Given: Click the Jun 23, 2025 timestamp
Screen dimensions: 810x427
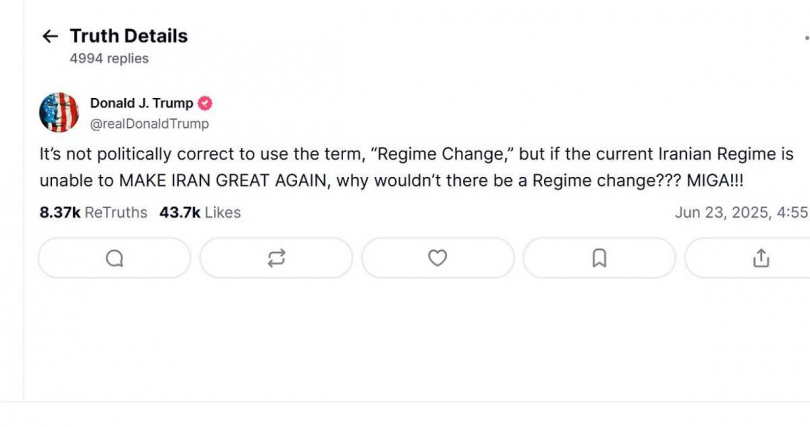Looking at the screenshot, I should [x=742, y=213].
